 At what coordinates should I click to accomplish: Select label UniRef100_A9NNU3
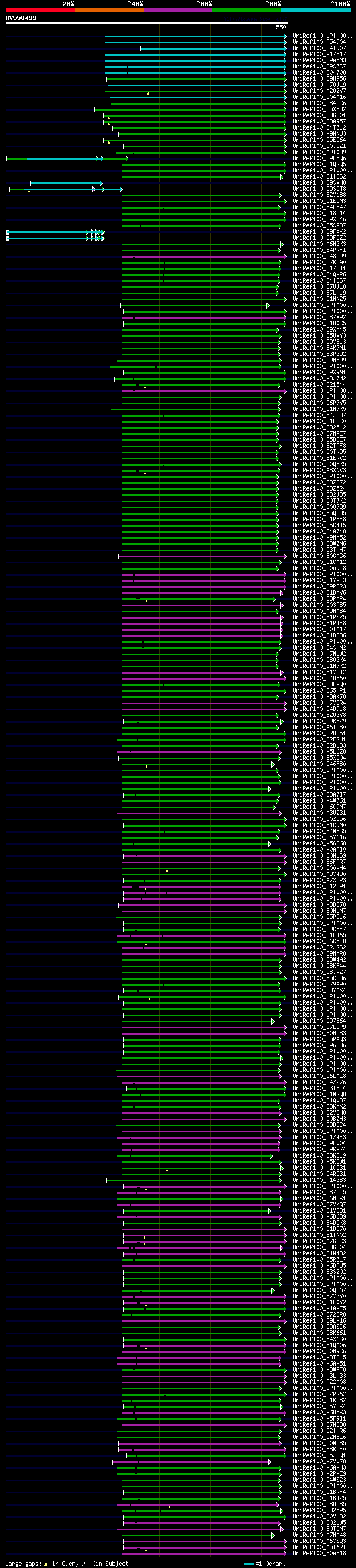319,134
